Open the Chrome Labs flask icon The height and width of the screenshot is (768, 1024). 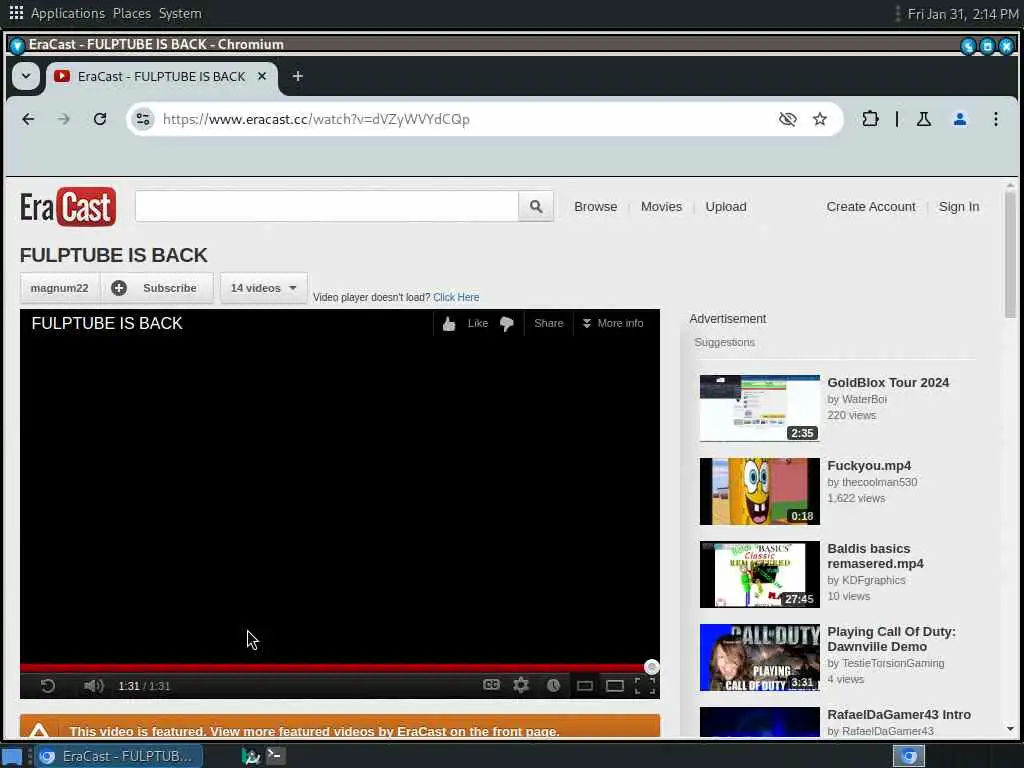point(923,119)
